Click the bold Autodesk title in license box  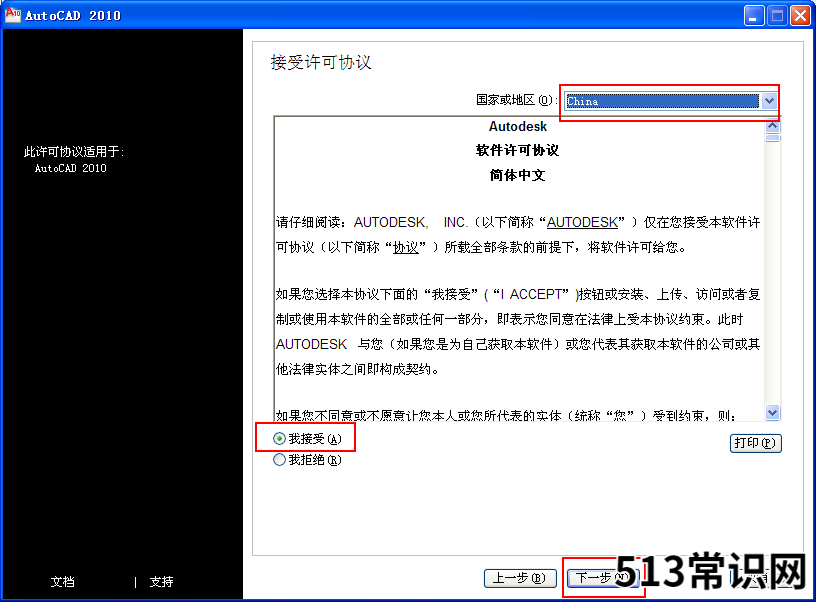tap(518, 126)
